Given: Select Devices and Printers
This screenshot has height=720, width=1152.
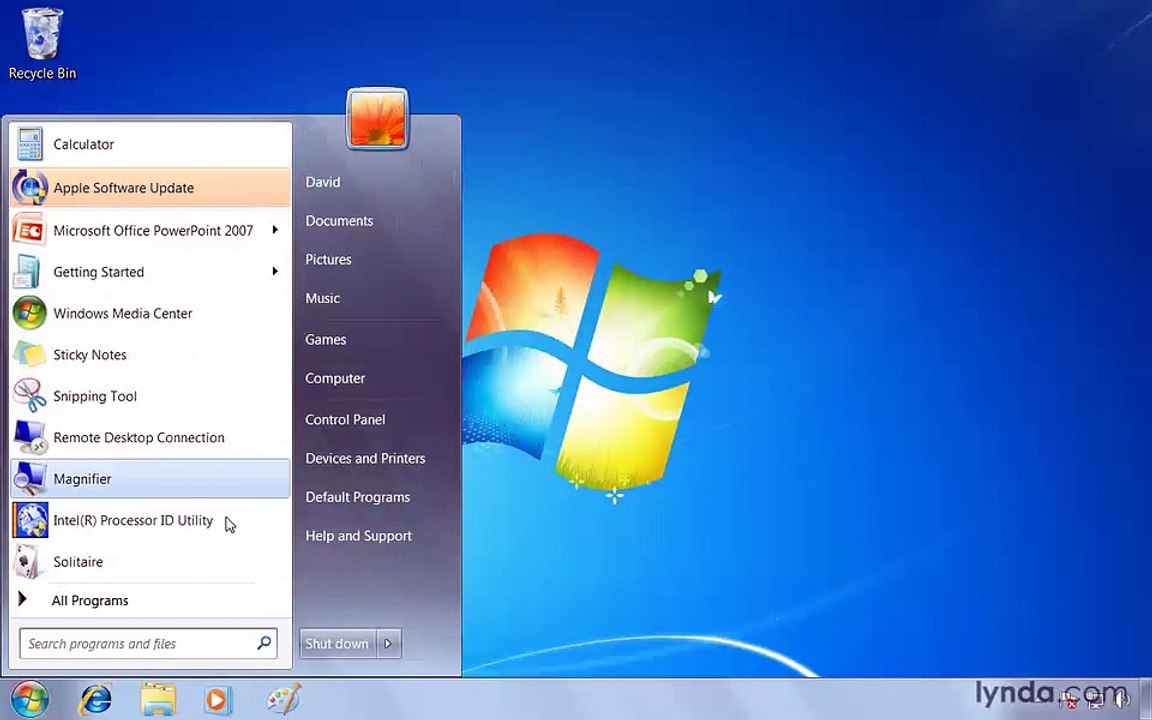Looking at the screenshot, I should coord(365,458).
